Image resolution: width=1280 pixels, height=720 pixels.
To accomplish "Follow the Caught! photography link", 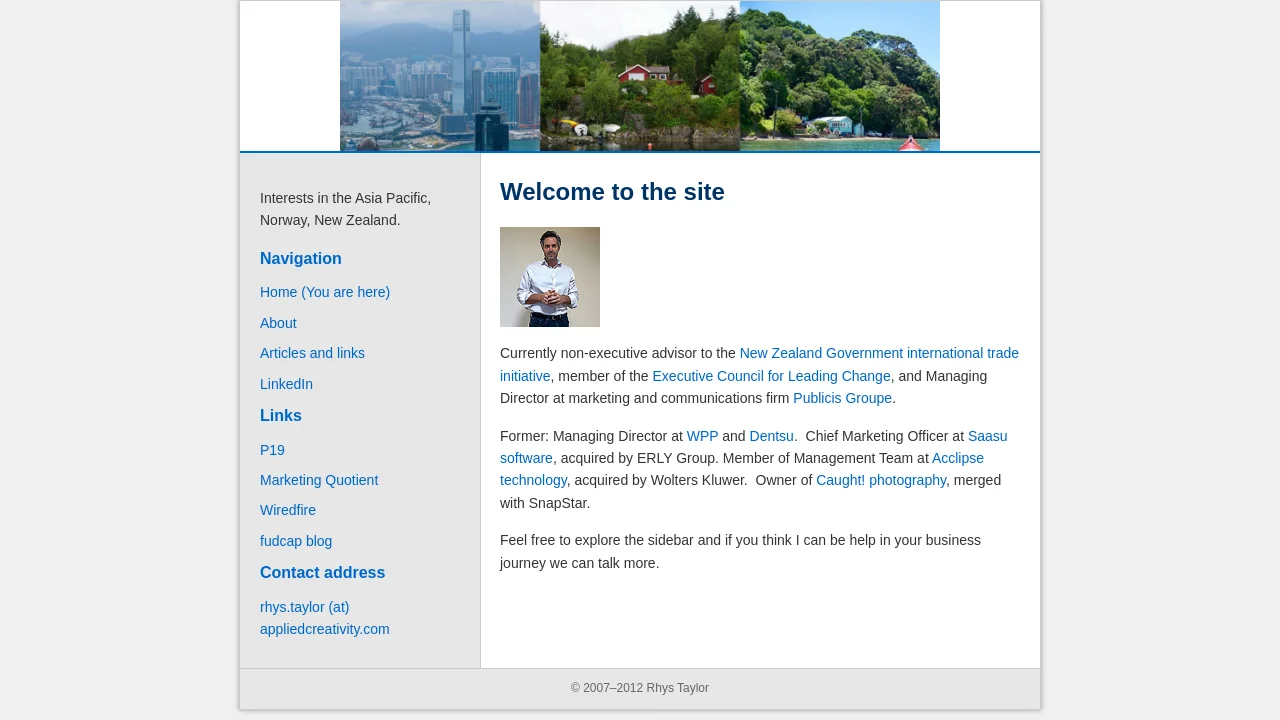I will point(881,480).
